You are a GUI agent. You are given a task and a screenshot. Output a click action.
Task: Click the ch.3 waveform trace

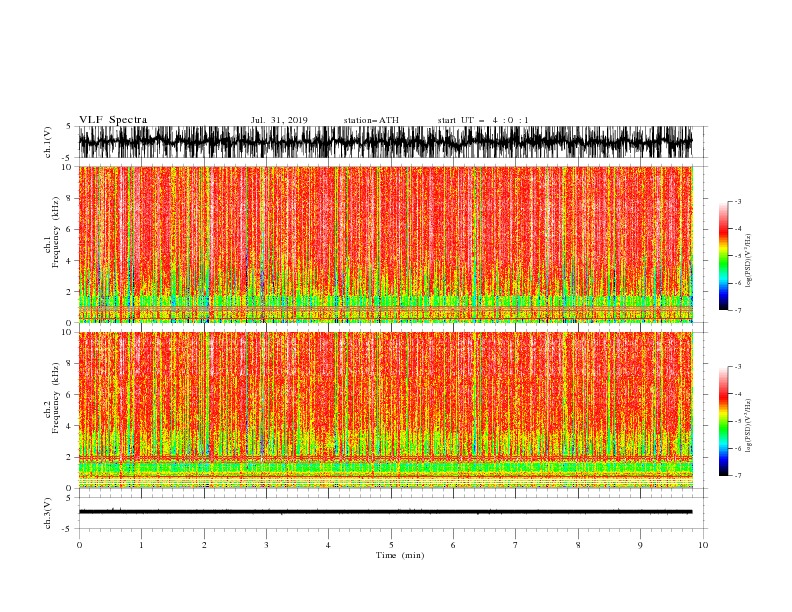tap(385, 512)
